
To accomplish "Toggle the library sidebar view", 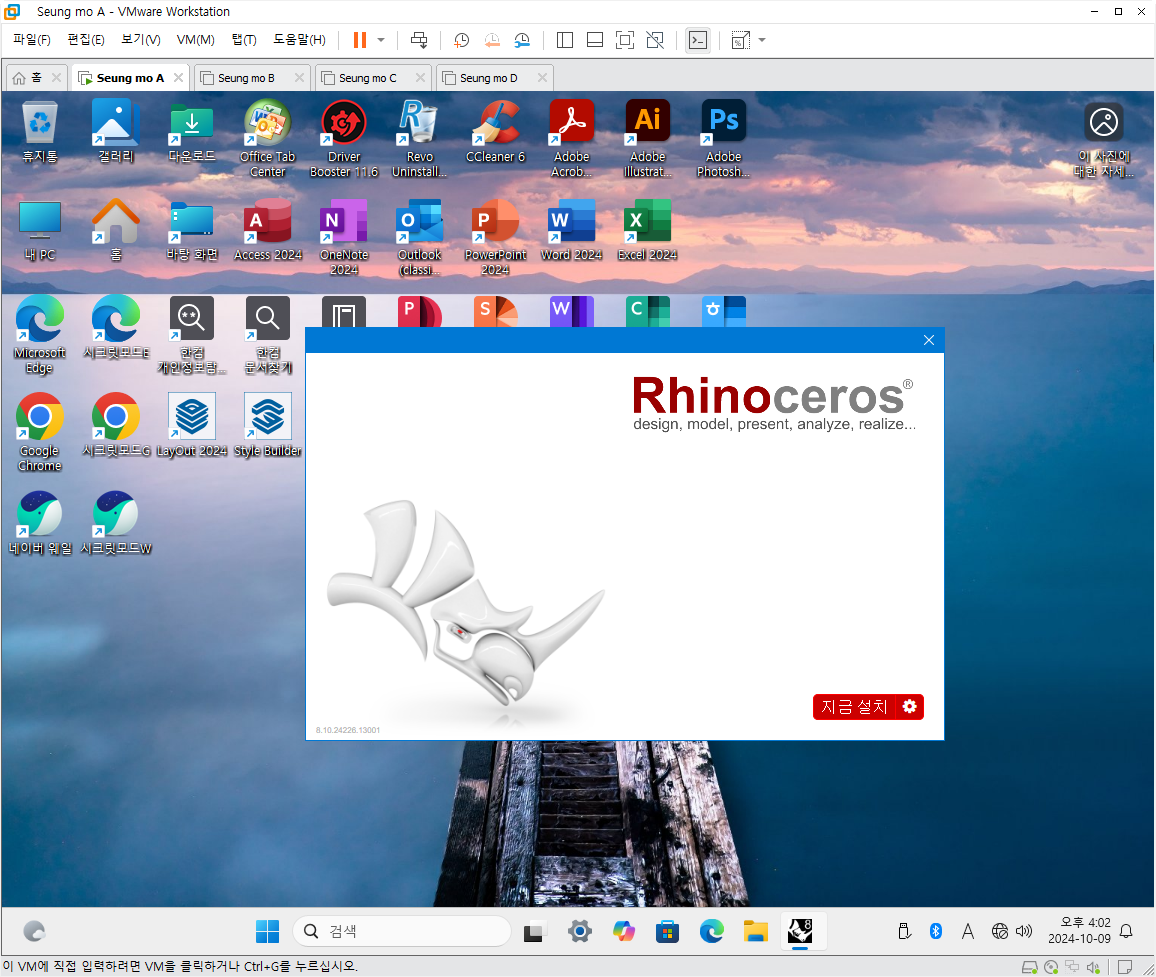I will click(565, 40).
